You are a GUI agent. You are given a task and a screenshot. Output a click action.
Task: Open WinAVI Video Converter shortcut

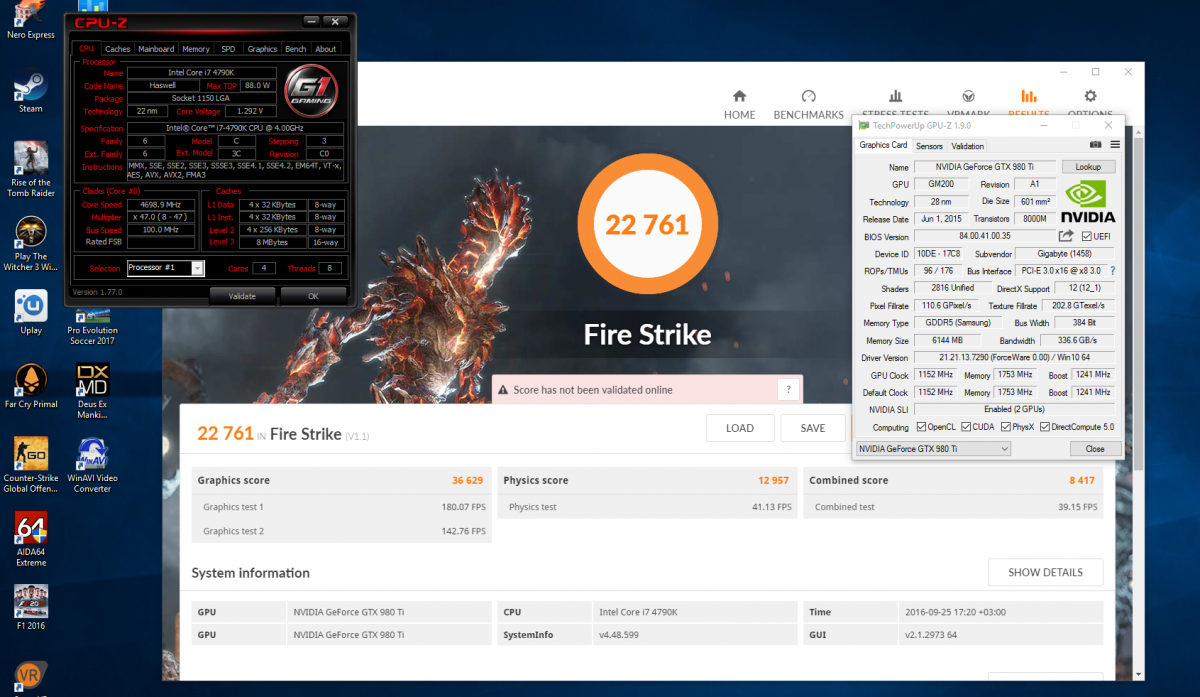pos(92,465)
